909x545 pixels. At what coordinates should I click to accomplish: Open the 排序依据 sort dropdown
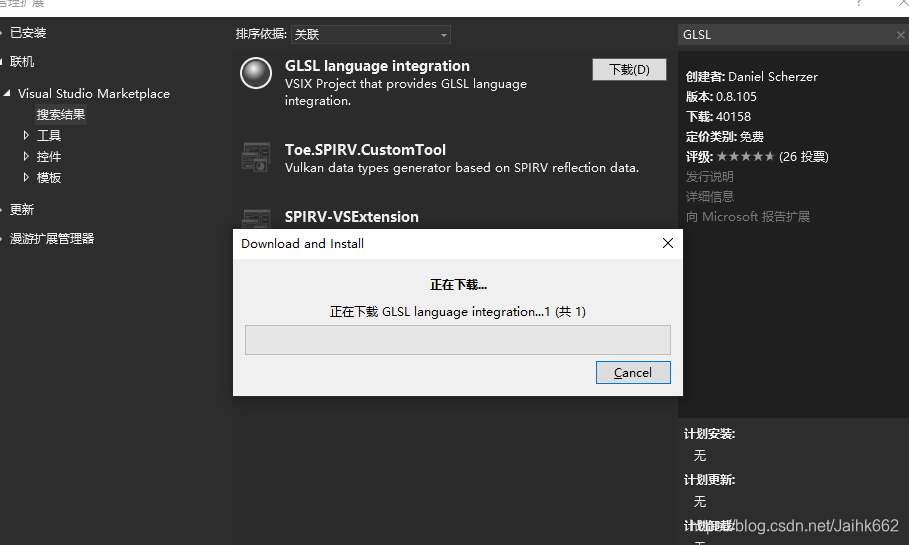point(371,35)
